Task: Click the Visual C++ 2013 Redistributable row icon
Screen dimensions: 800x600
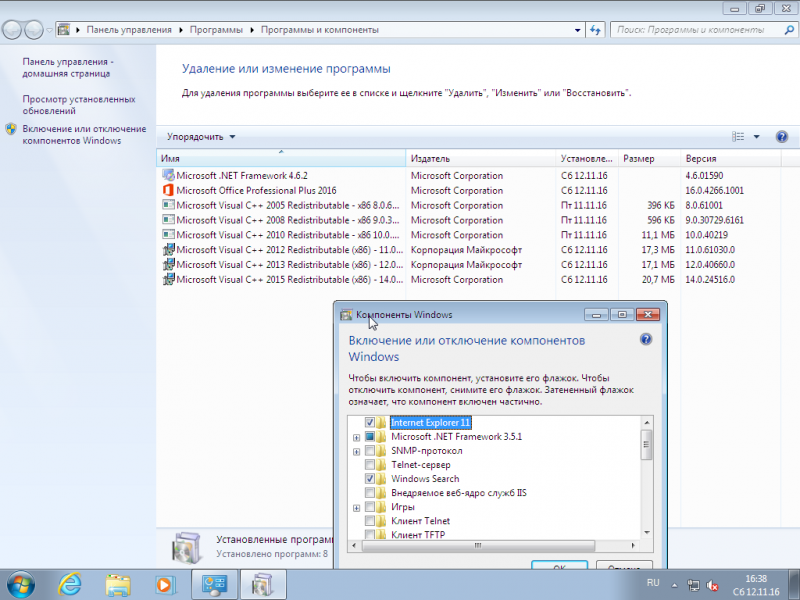Action: click(x=168, y=264)
